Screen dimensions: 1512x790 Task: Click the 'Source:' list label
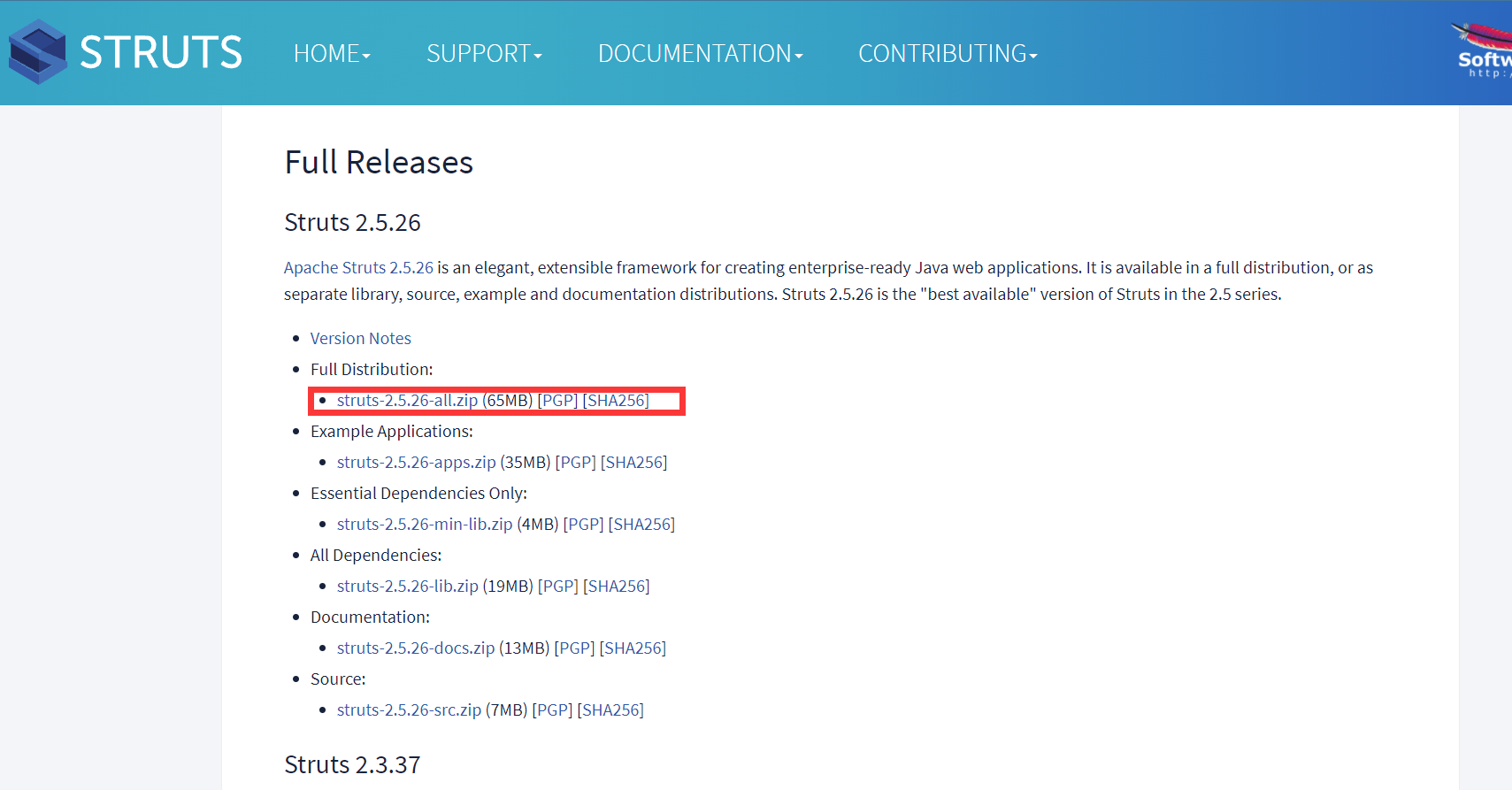click(x=338, y=679)
